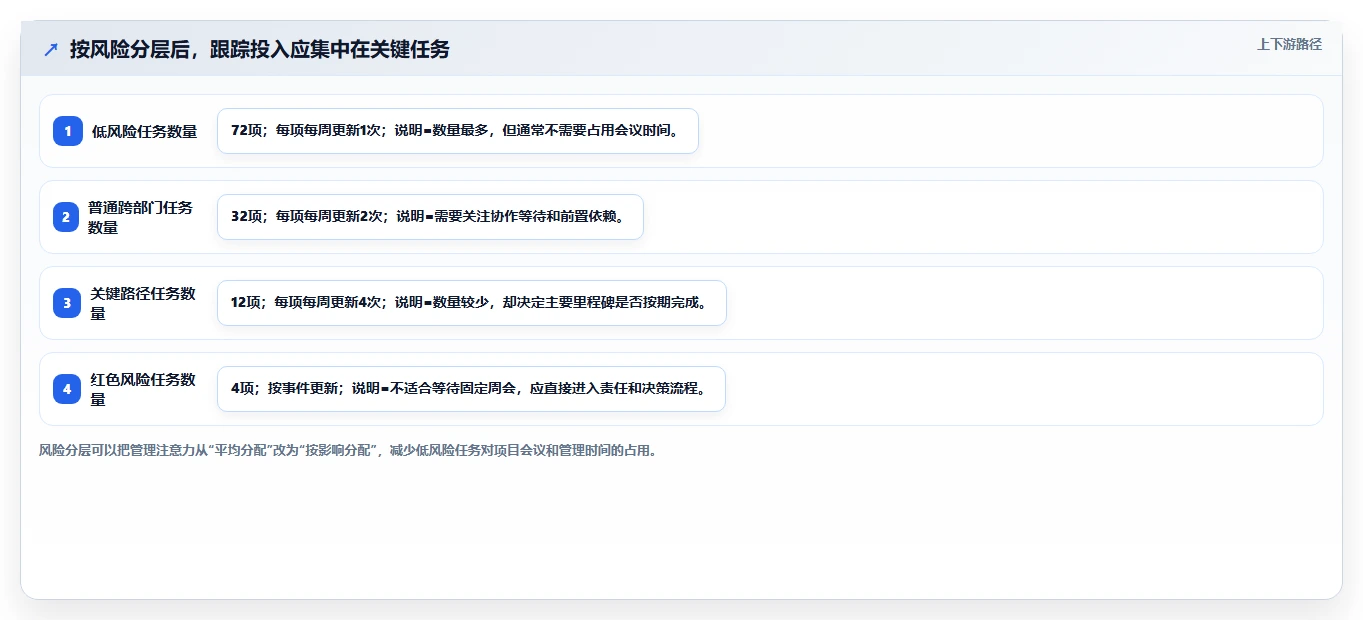
Task: Select the 32项 detail box
Action: coord(430,217)
